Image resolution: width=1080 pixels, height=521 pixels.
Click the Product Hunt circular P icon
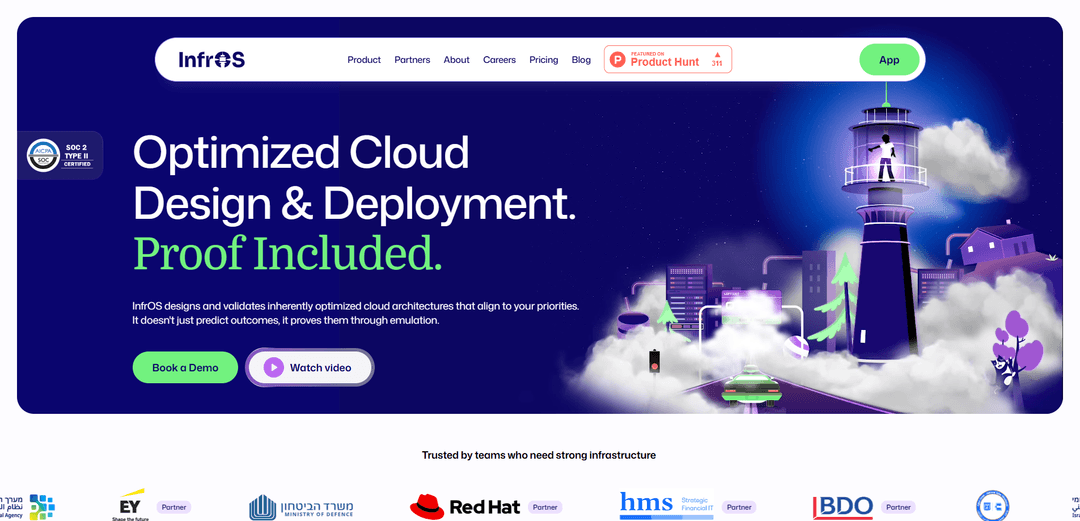pyautogui.click(x=618, y=60)
